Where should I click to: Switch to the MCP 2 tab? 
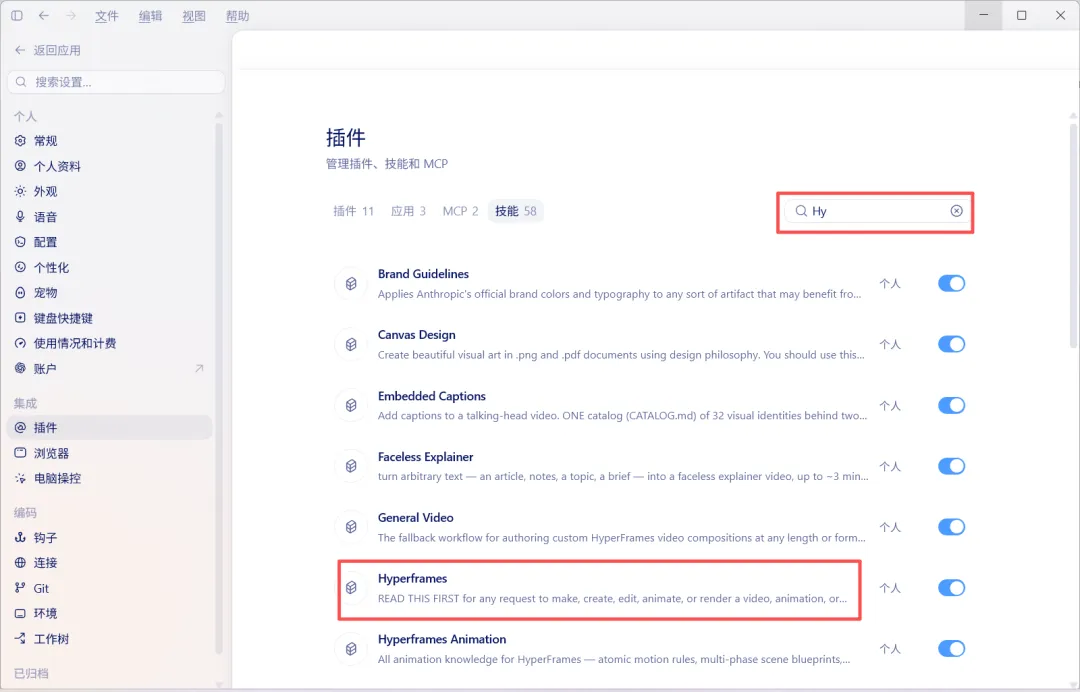click(x=460, y=211)
